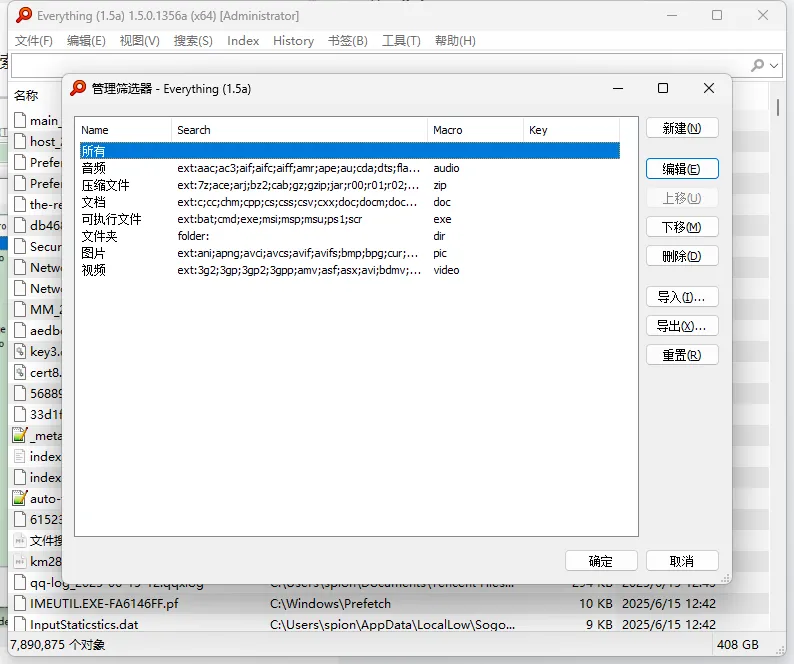This screenshot has height=664, width=794.
Task: Click the 导出(X)... button
Action: coord(682,326)
